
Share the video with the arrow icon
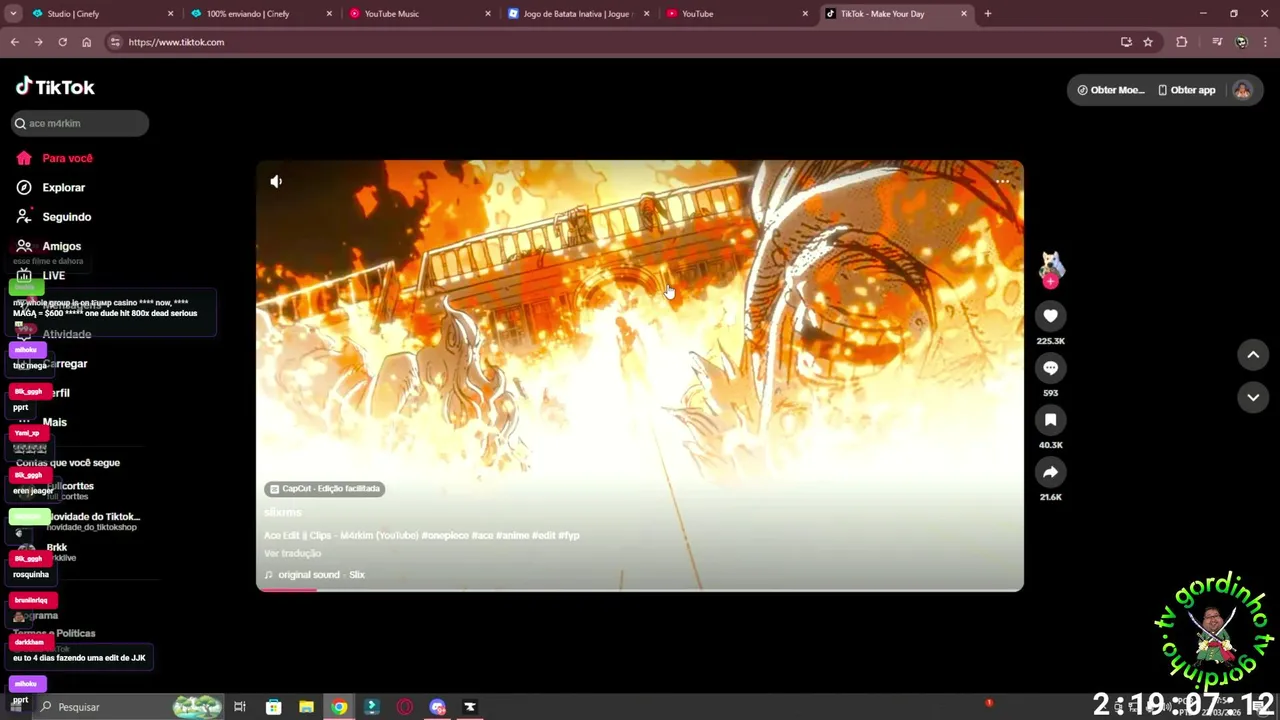point(1050,472)
